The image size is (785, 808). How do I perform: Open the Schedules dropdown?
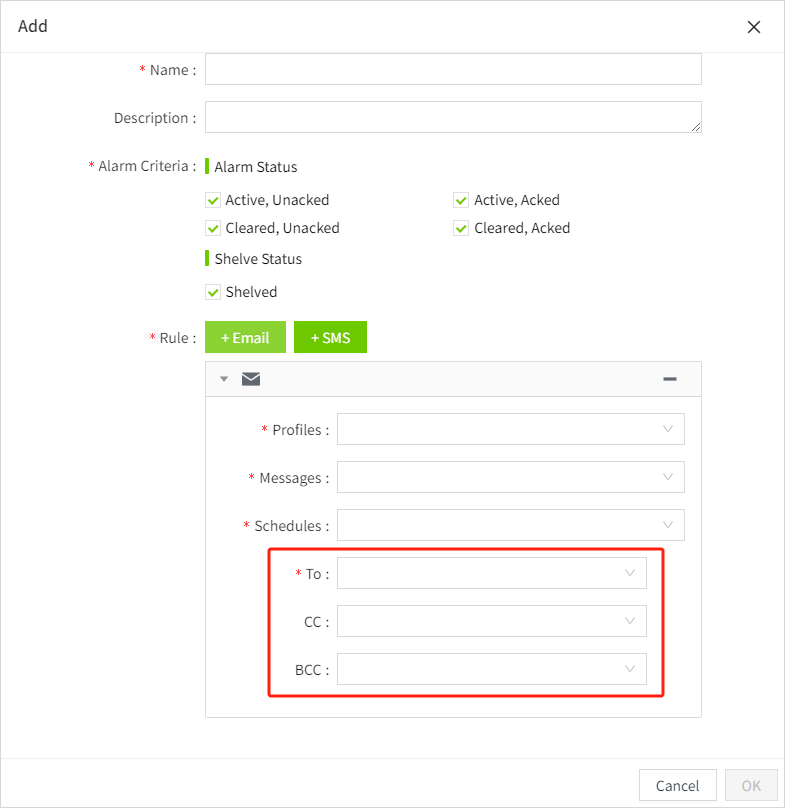510,525
